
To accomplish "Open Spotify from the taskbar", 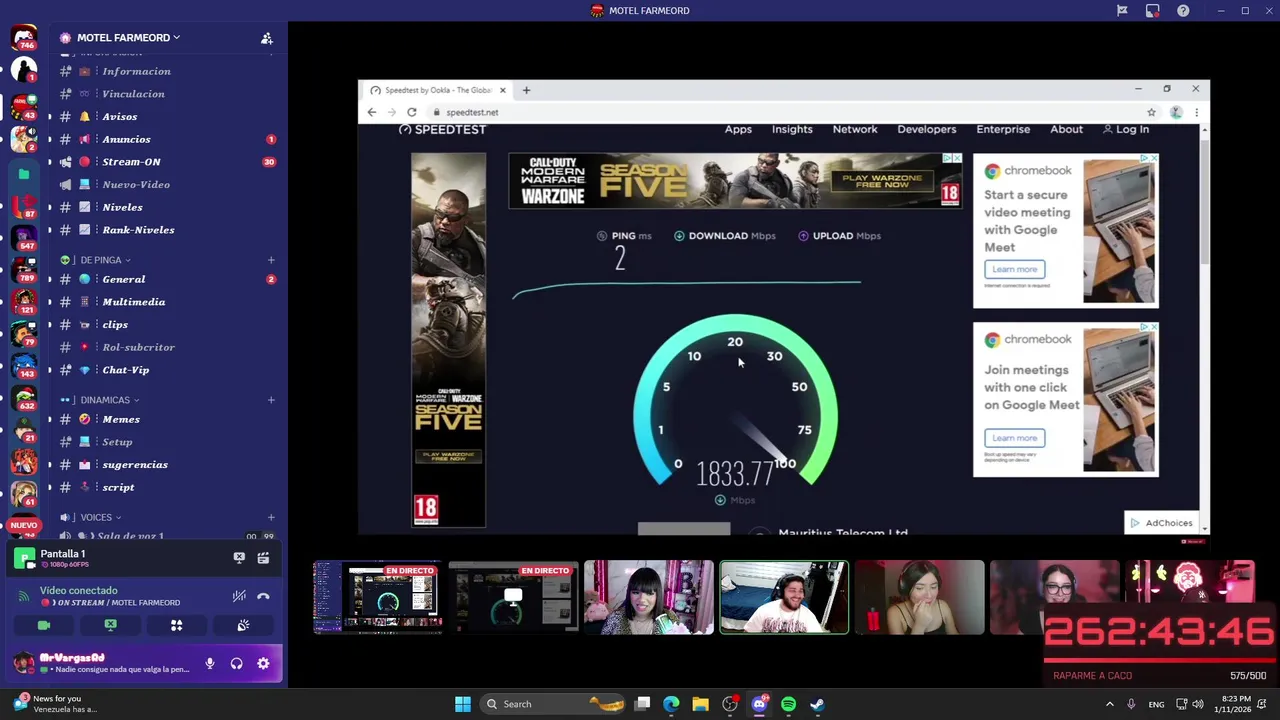I will [788, 704].
